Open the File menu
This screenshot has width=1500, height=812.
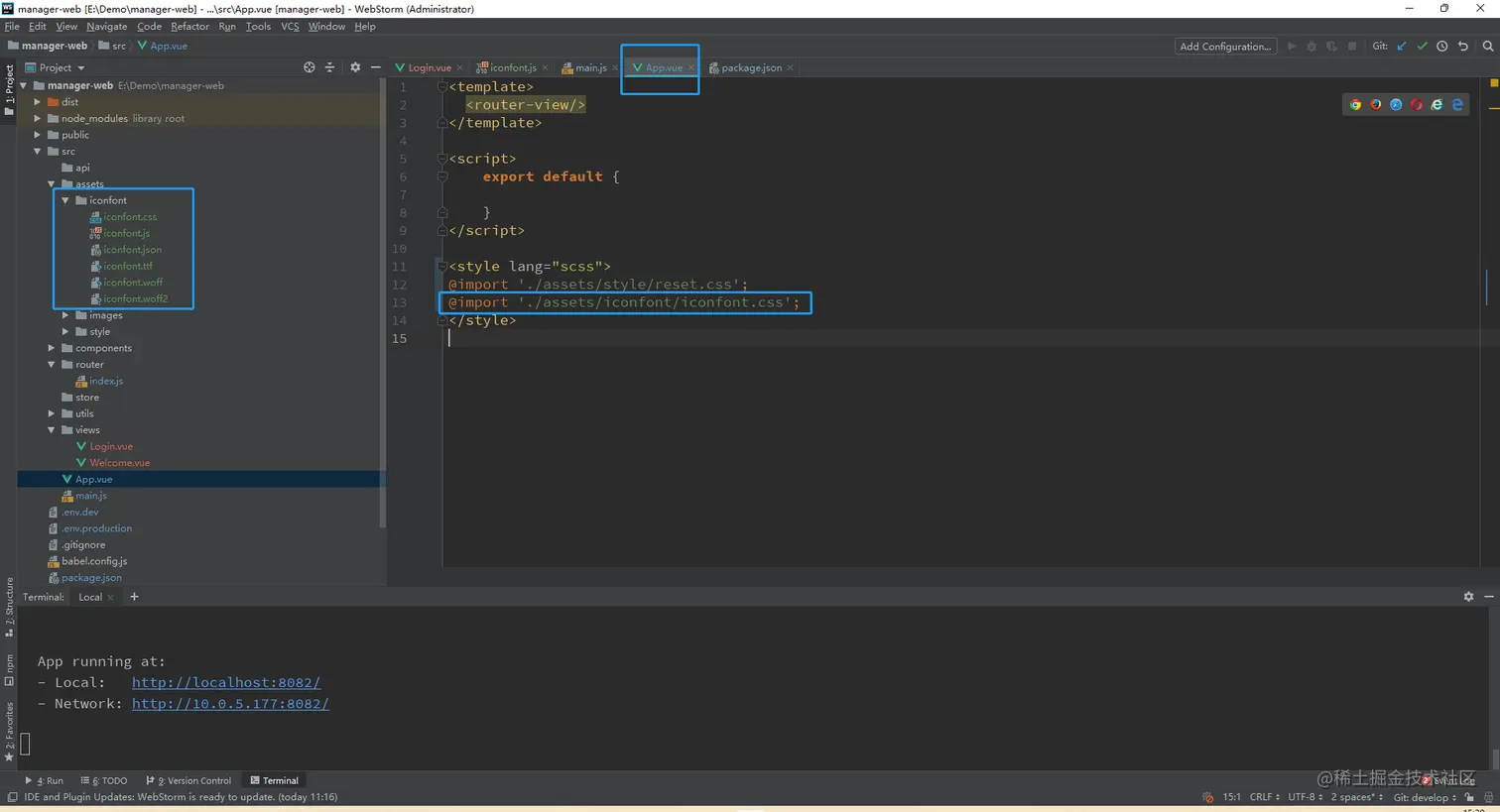point(12,27)
